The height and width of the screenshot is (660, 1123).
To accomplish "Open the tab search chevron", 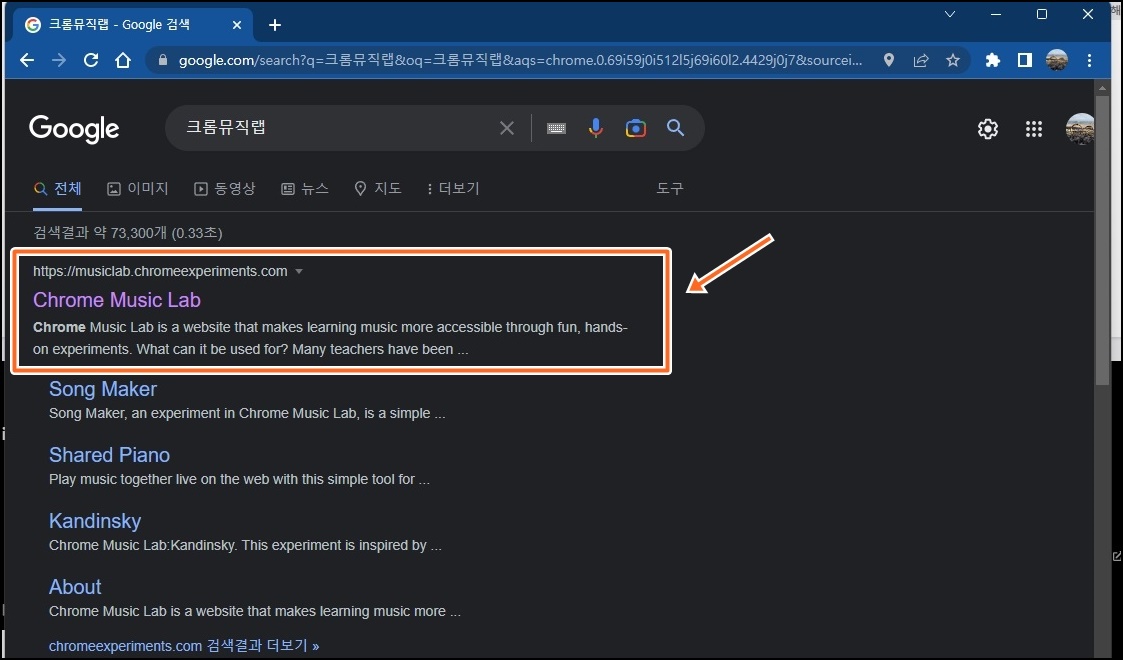I will [x=950, y=14].
